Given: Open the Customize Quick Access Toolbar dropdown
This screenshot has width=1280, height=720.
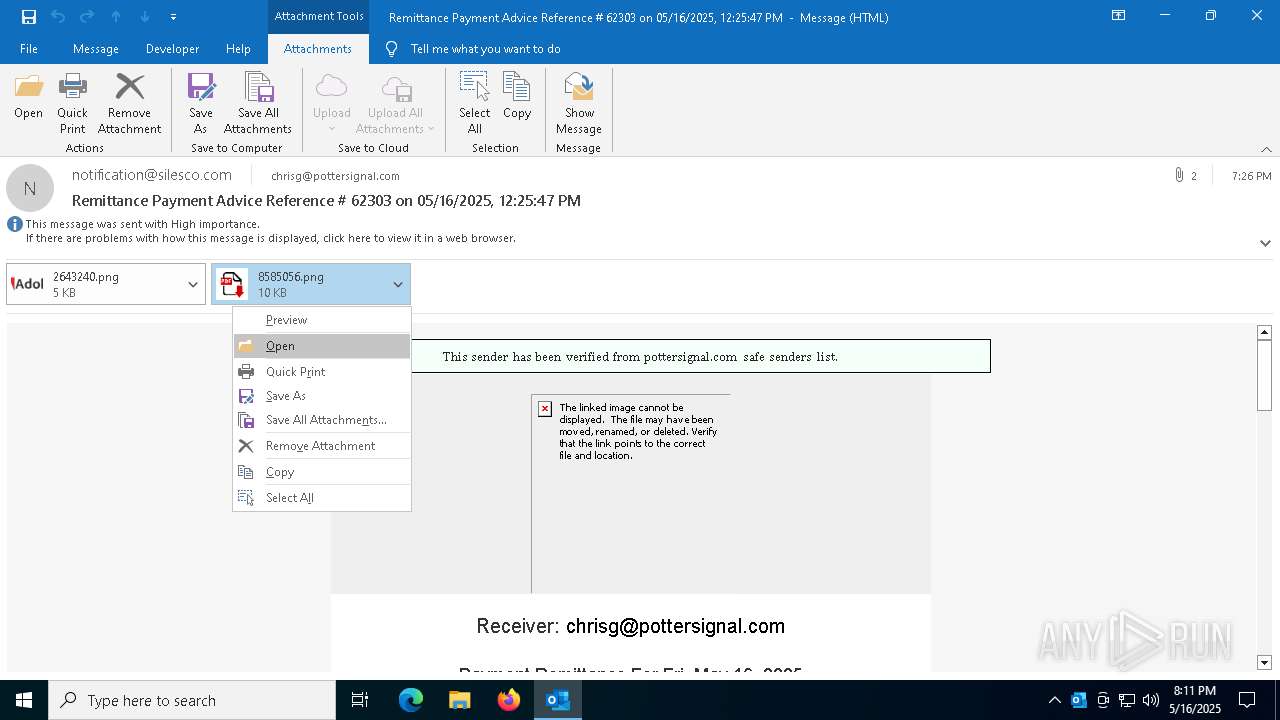Looking at the screenshot, I should point(173,16).
